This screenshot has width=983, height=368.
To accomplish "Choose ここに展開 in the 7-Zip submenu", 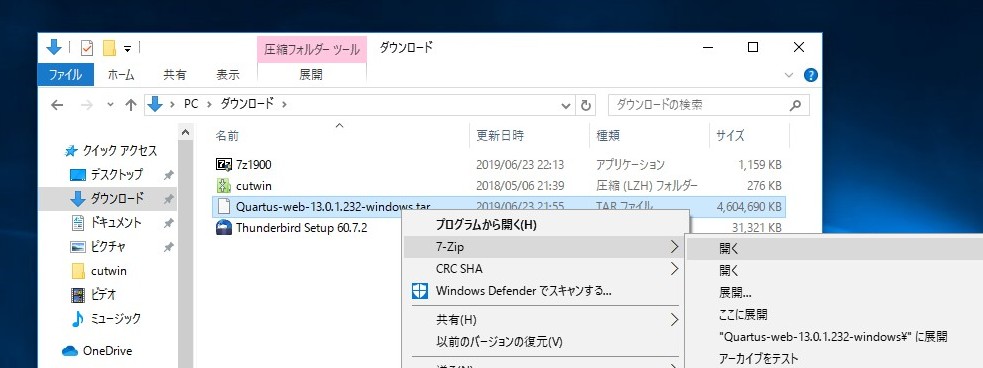I will 744,315.
